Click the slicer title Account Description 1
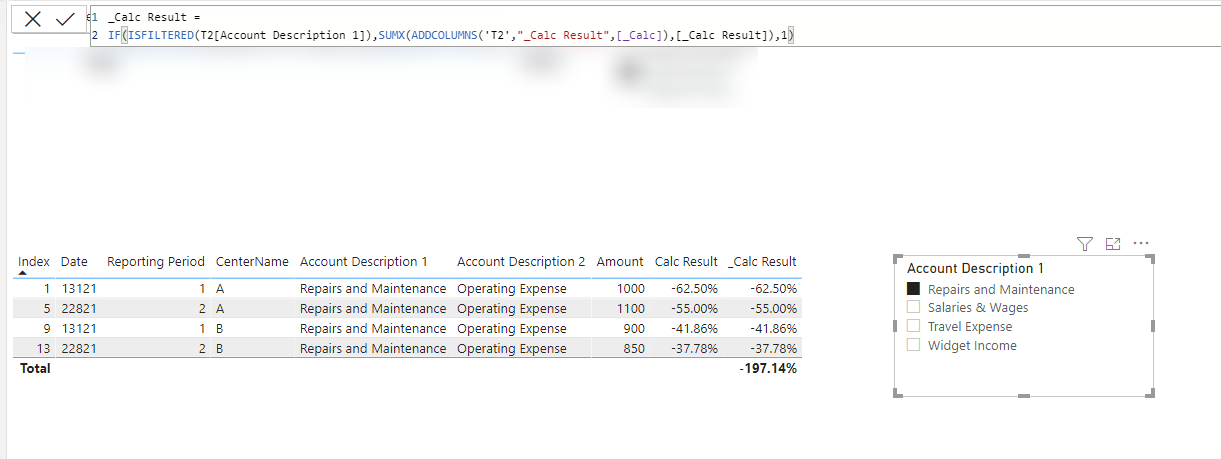Image resolution: width=1221 pixels, height=459 pixels. point(975,268)
